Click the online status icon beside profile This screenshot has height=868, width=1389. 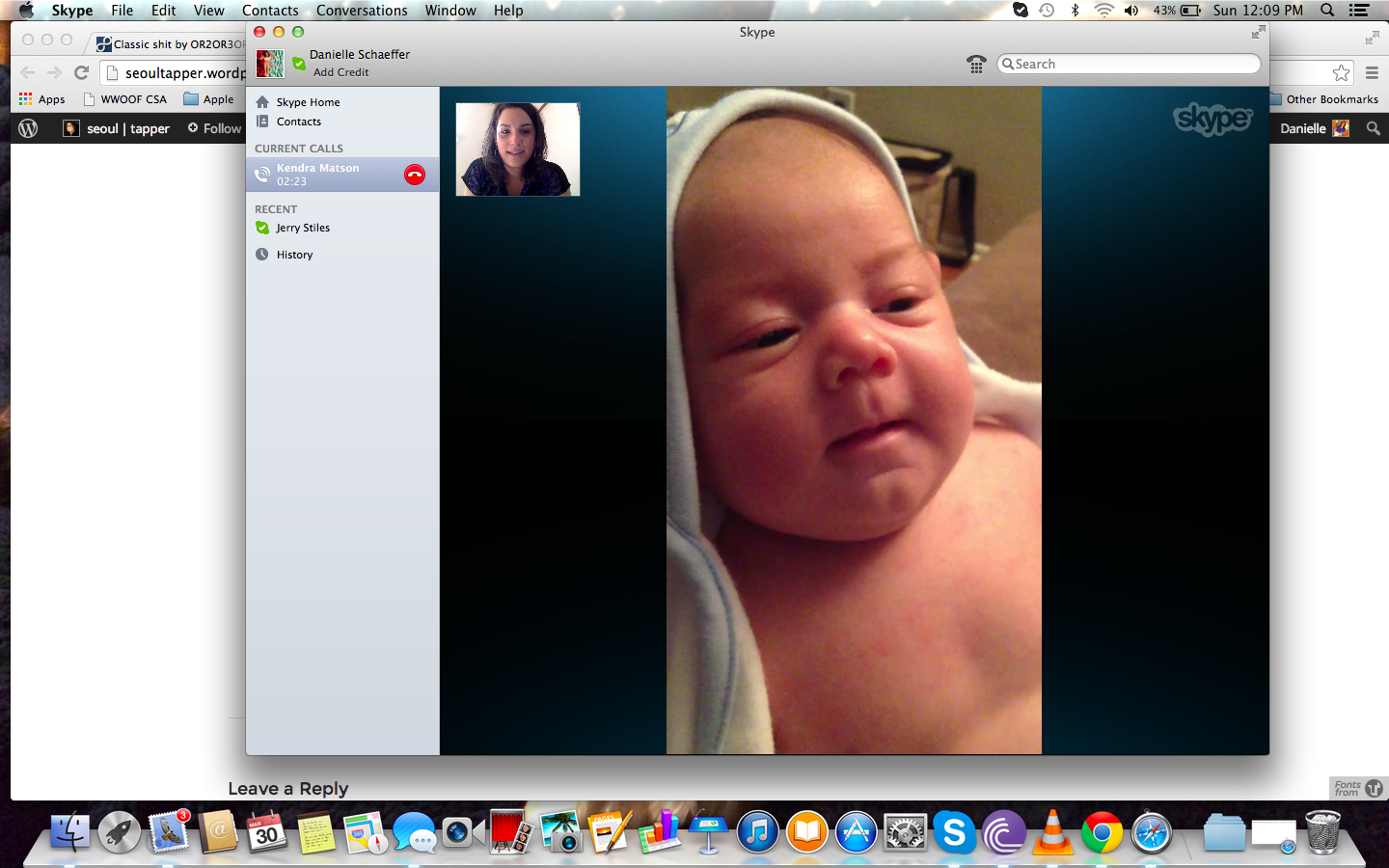299,65
